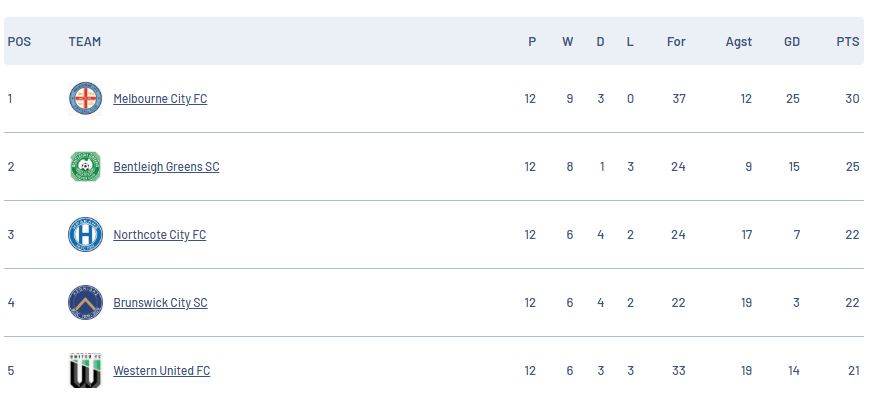Click the TEAM column header
Viewport: 873px width, 402px height.
pyautogui.click(x=85, y=42)
